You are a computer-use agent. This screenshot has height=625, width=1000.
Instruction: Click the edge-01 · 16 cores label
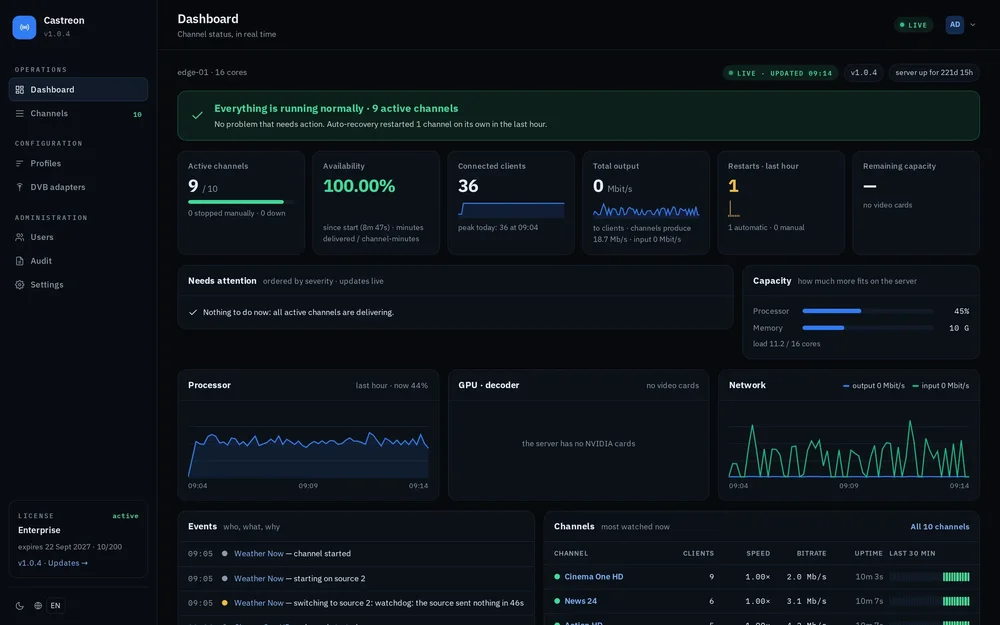pyautogui.click(x=212, y=72)
